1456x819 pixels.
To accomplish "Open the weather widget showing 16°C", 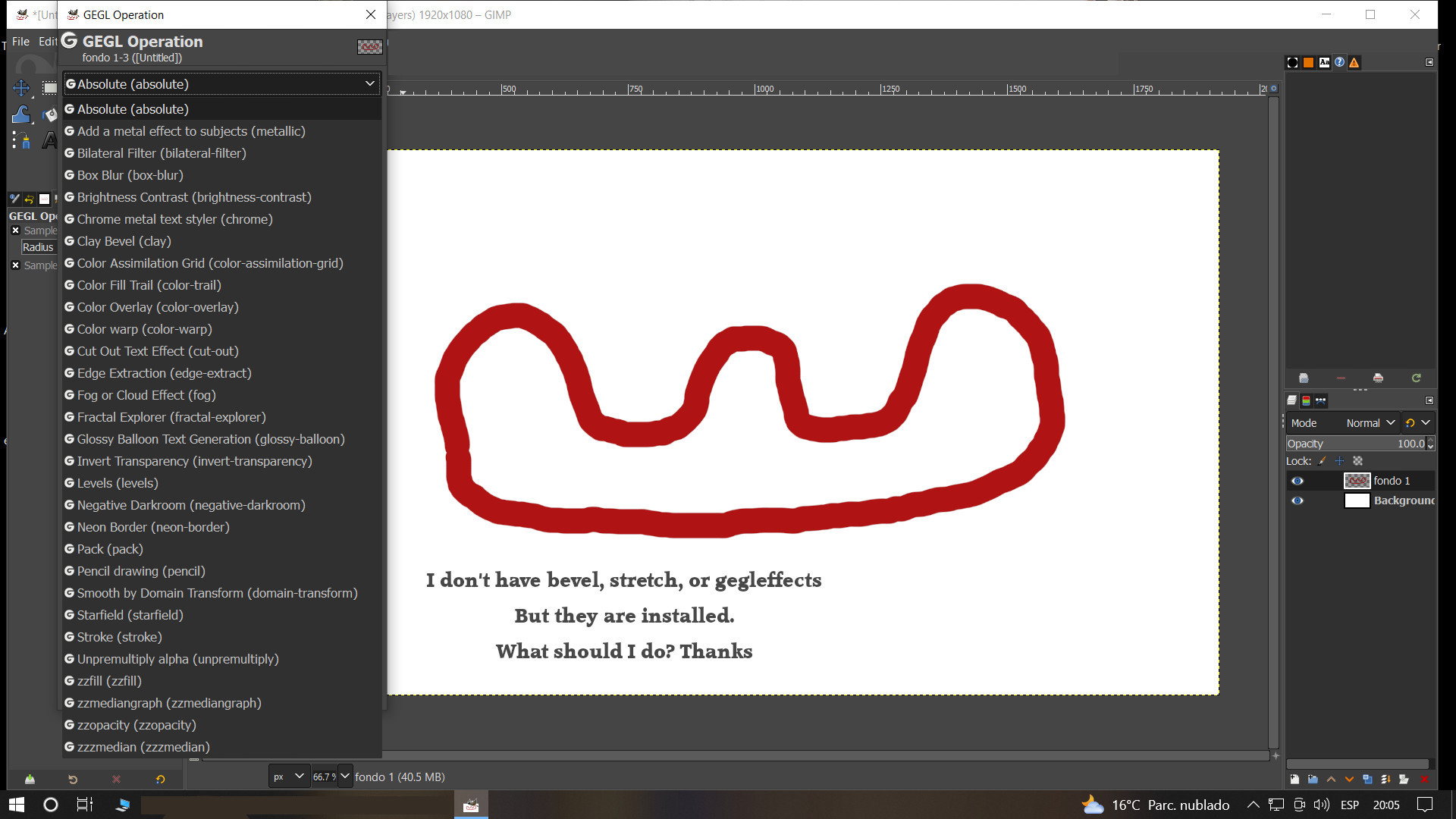I will [x=1155, y=805].
